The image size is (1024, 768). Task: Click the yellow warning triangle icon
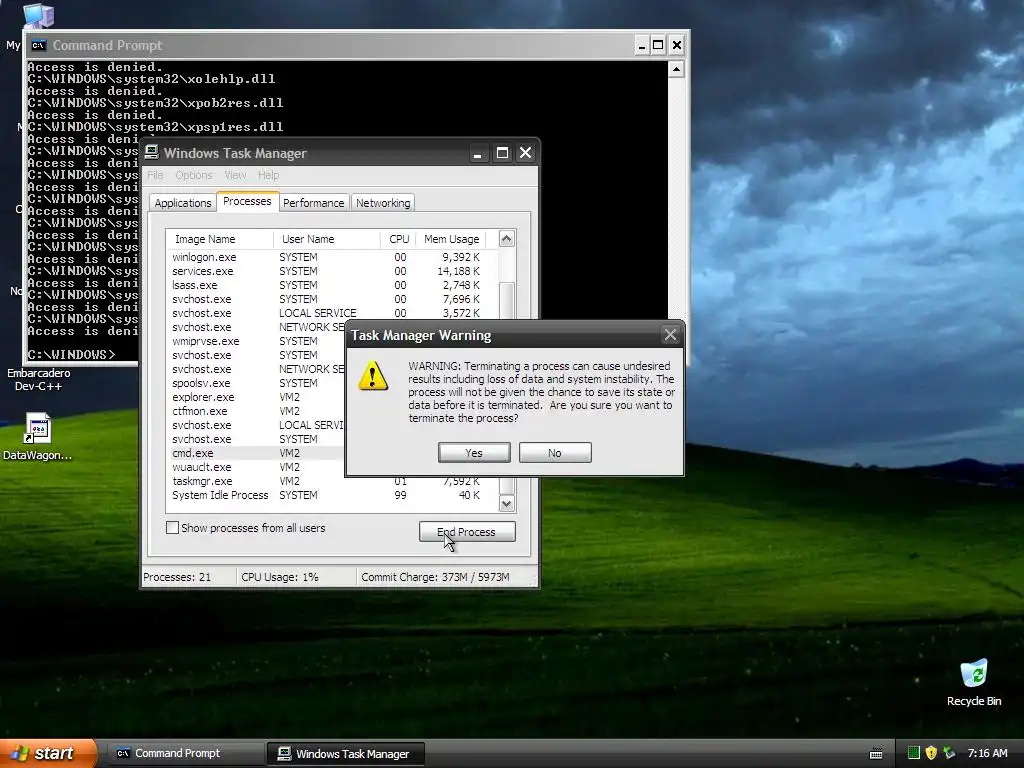point(373,376)
